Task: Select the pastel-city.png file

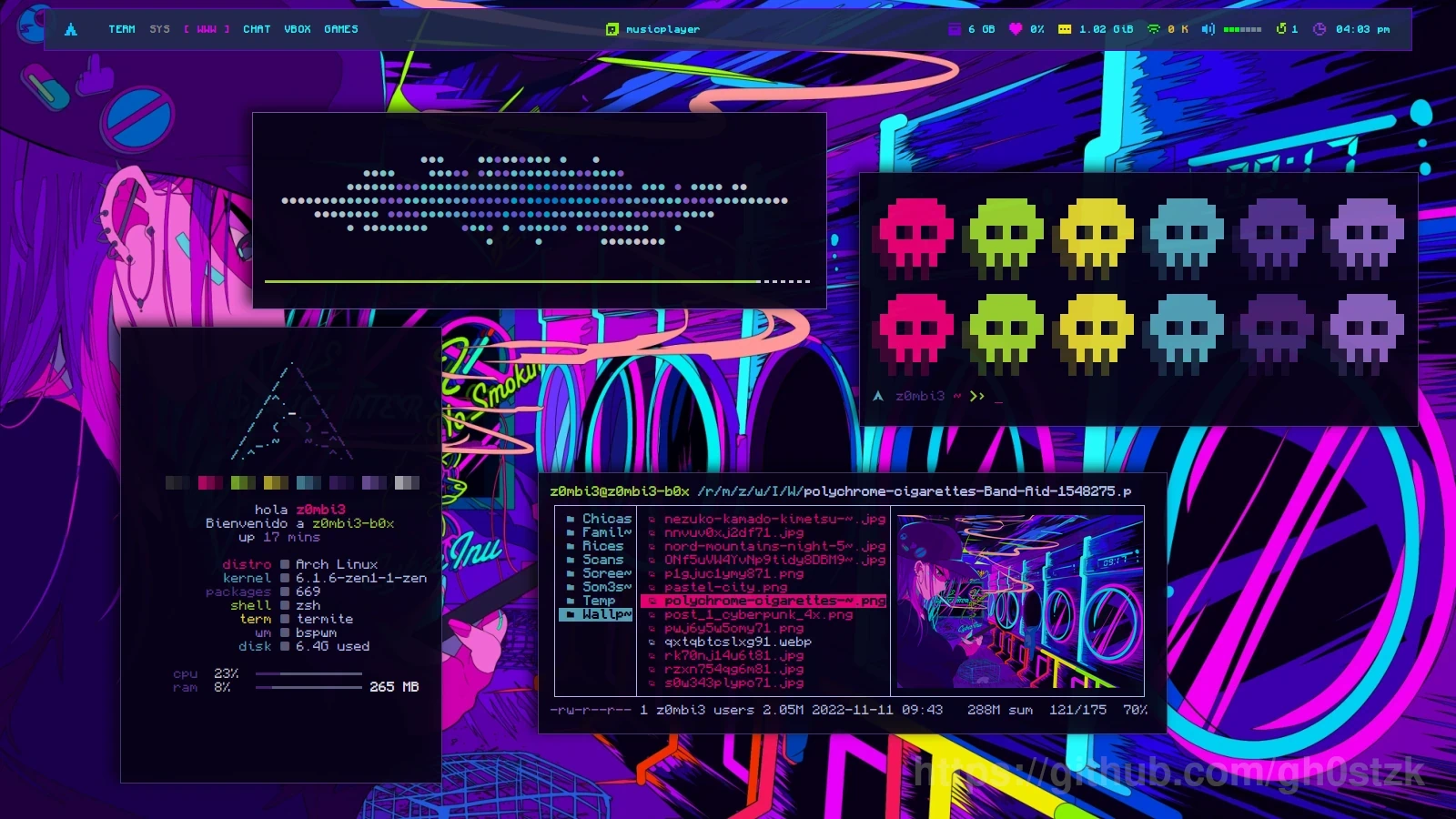Action: (725, 587)
